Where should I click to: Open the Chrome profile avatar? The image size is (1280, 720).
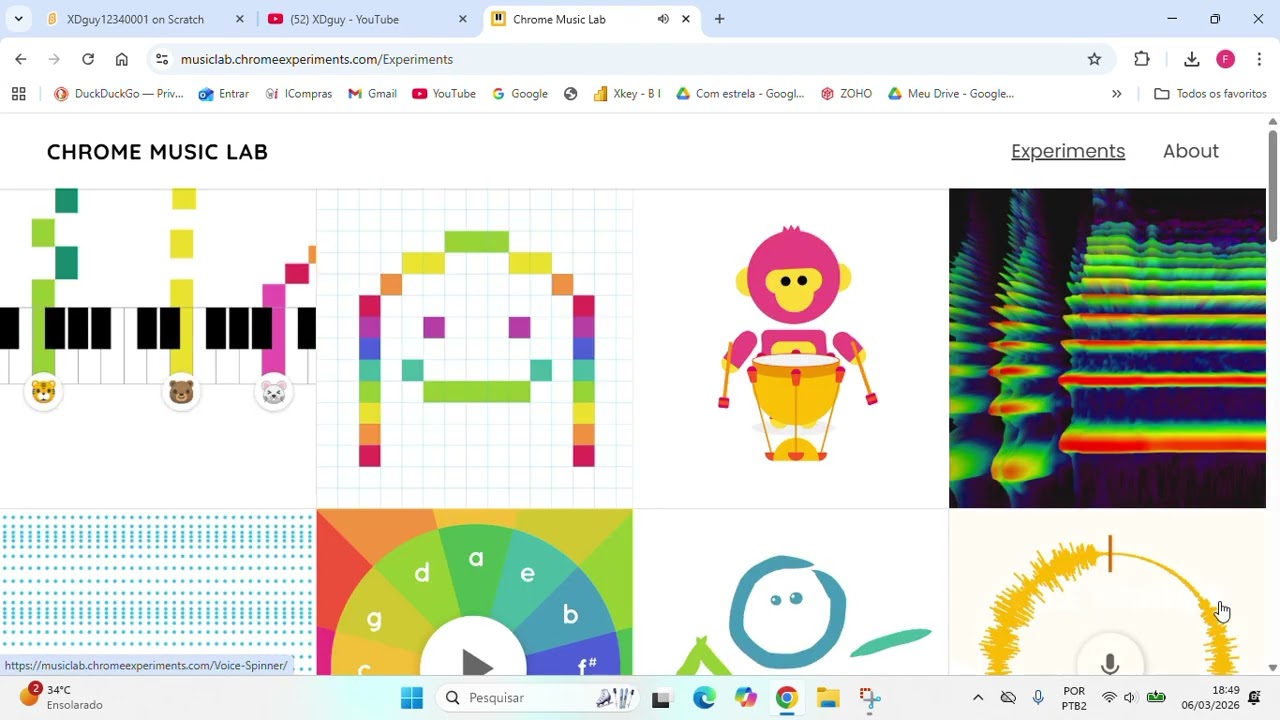pyautogui.click(x=1225, y=59)
